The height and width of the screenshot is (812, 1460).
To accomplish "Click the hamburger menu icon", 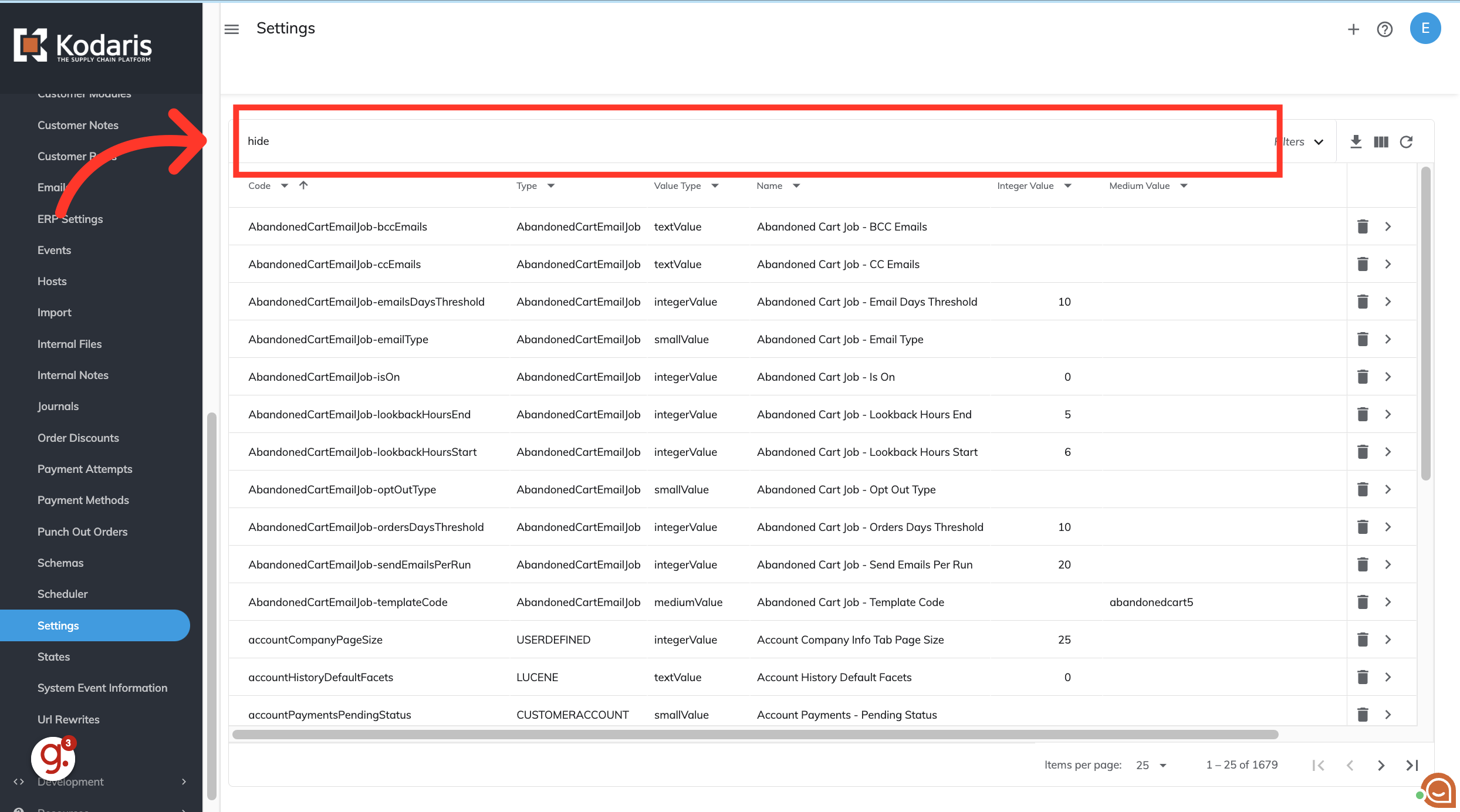I will click(x=232, y=29).
